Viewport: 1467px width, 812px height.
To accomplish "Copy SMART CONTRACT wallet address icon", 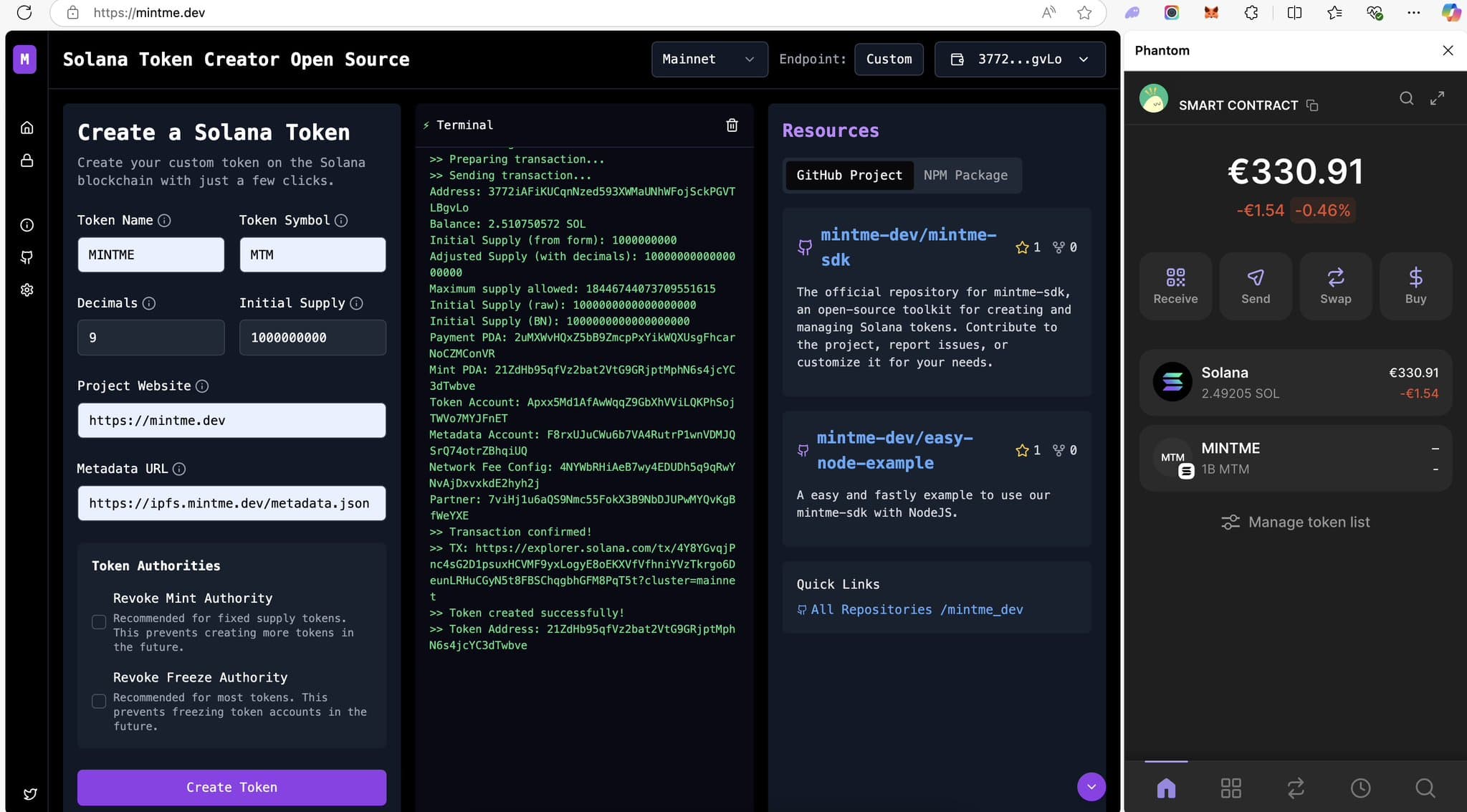I will [x=1312, y=105].
